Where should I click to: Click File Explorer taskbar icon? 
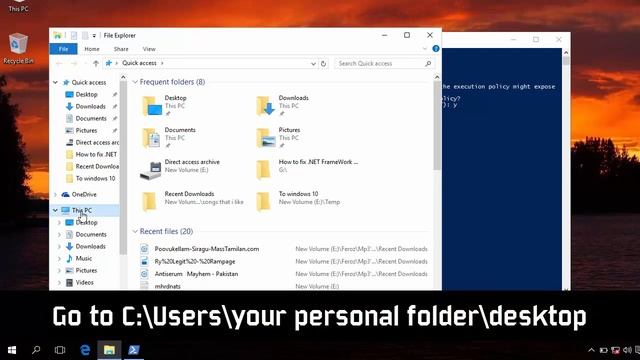109,350
